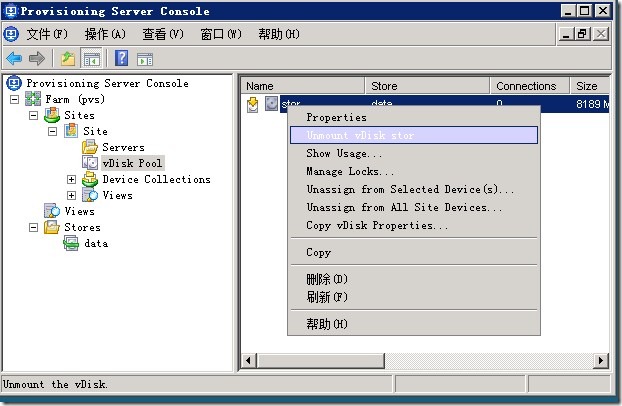Collapse the Sites tree node
The height and width of the screenshot is (406, 622).
point(34,115)
